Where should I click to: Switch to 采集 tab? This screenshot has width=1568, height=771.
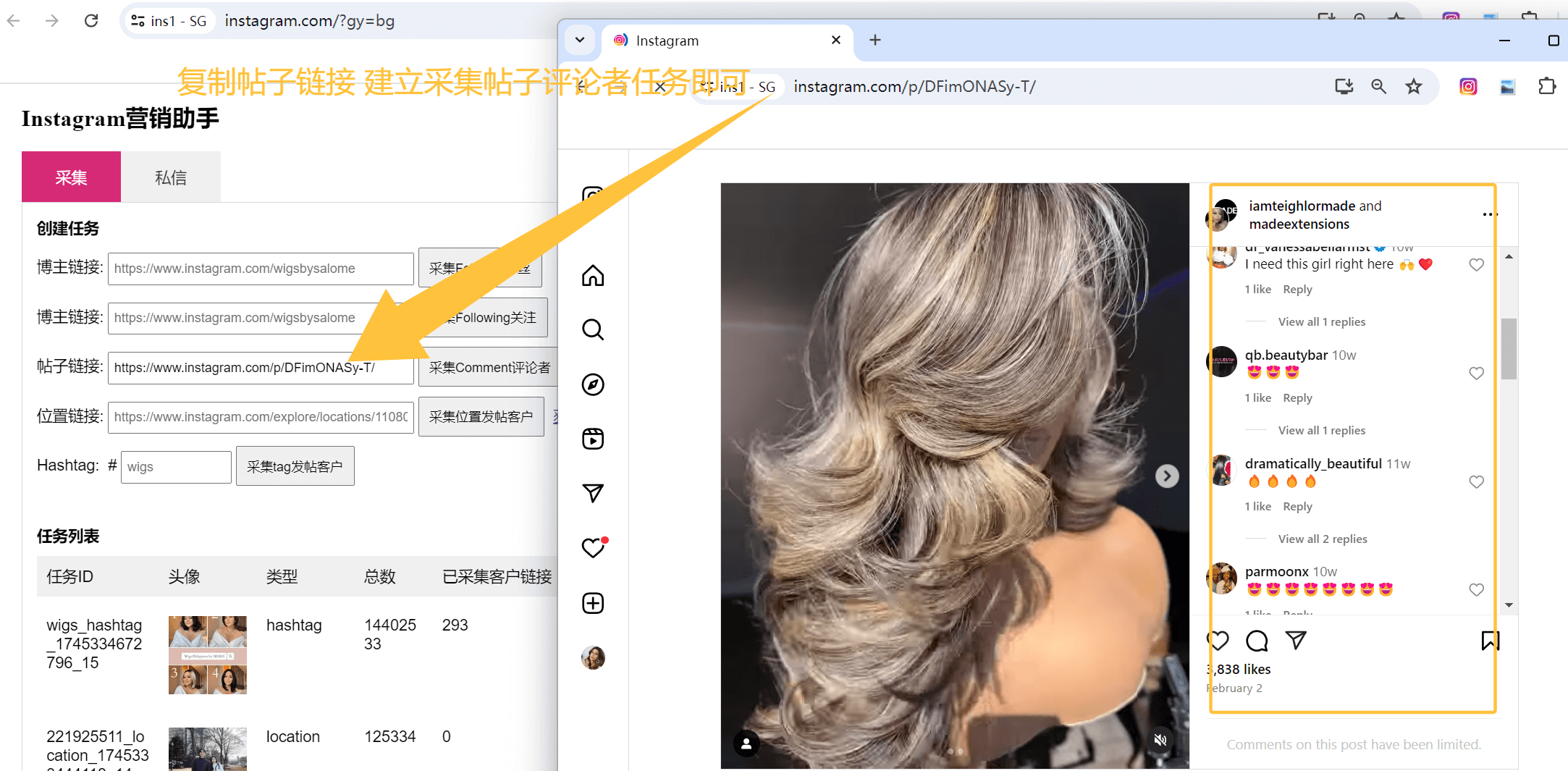click(71, 177)
